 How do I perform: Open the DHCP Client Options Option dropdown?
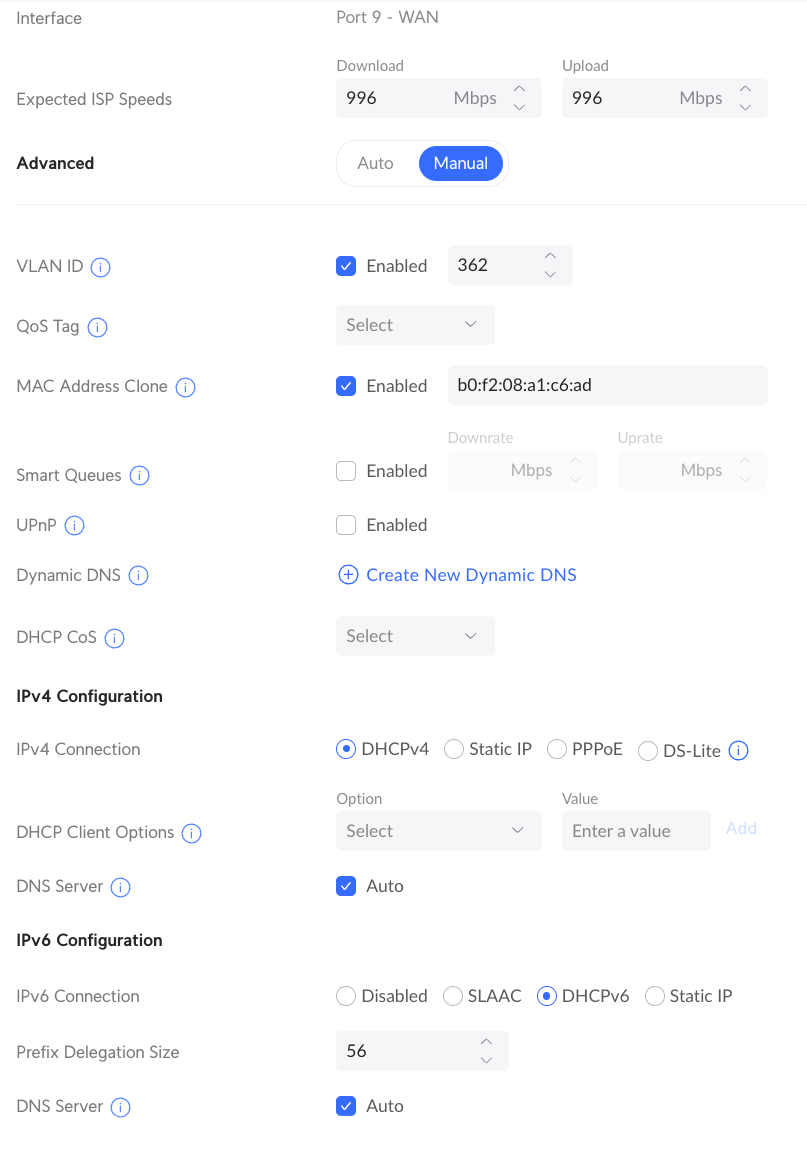pyautogui.click(x=439, y=831)
